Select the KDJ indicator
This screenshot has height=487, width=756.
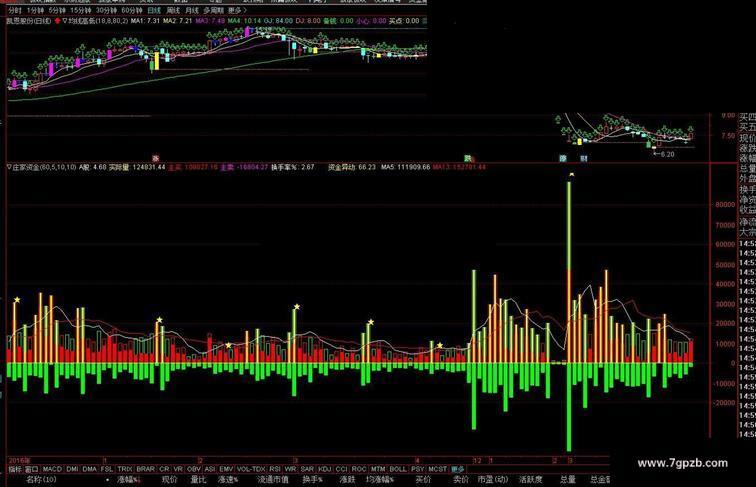coord(325,469)
